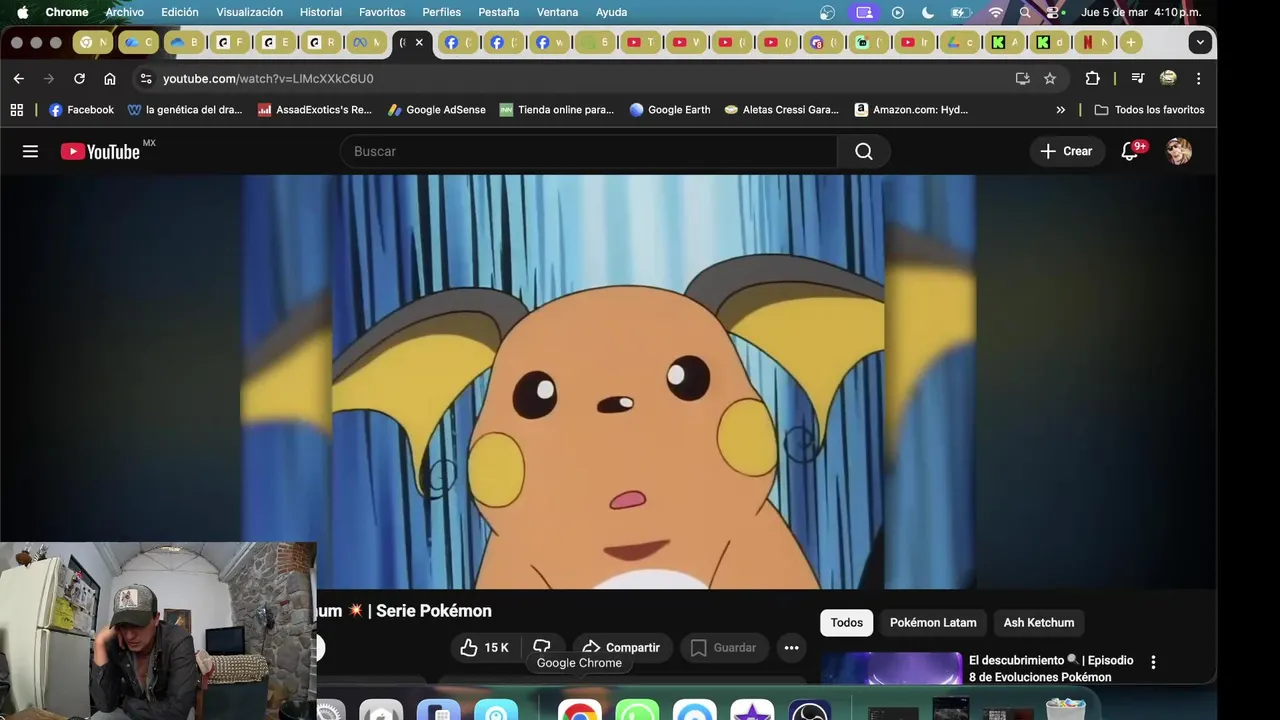Open the Ventana menu
The image size is (1280, 720).
click(x=557, y=12)
